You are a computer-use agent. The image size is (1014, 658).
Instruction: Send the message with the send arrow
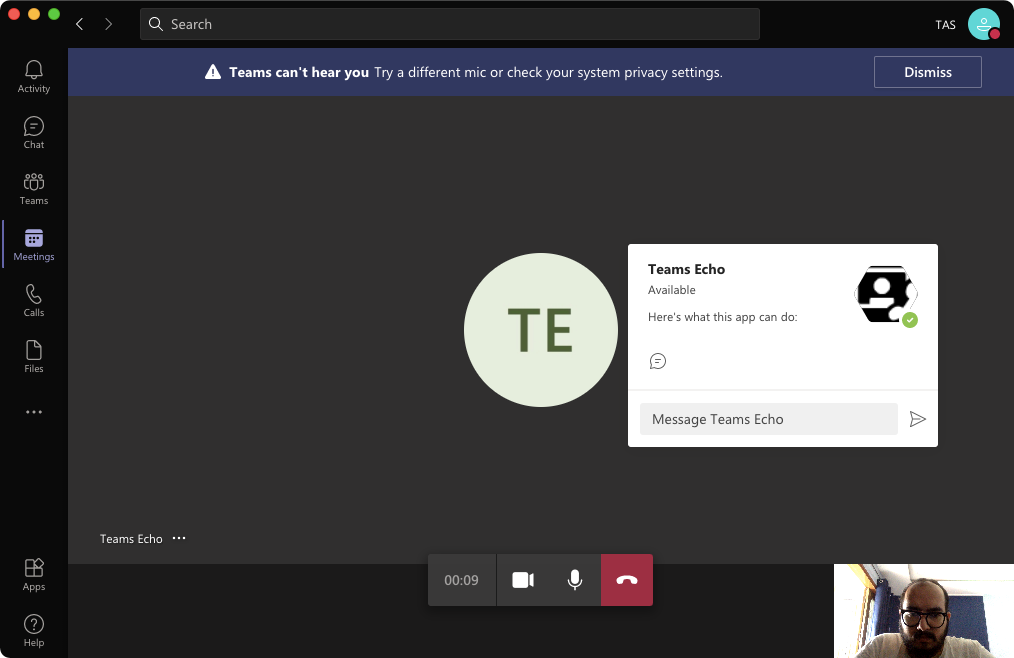[918, 419]
